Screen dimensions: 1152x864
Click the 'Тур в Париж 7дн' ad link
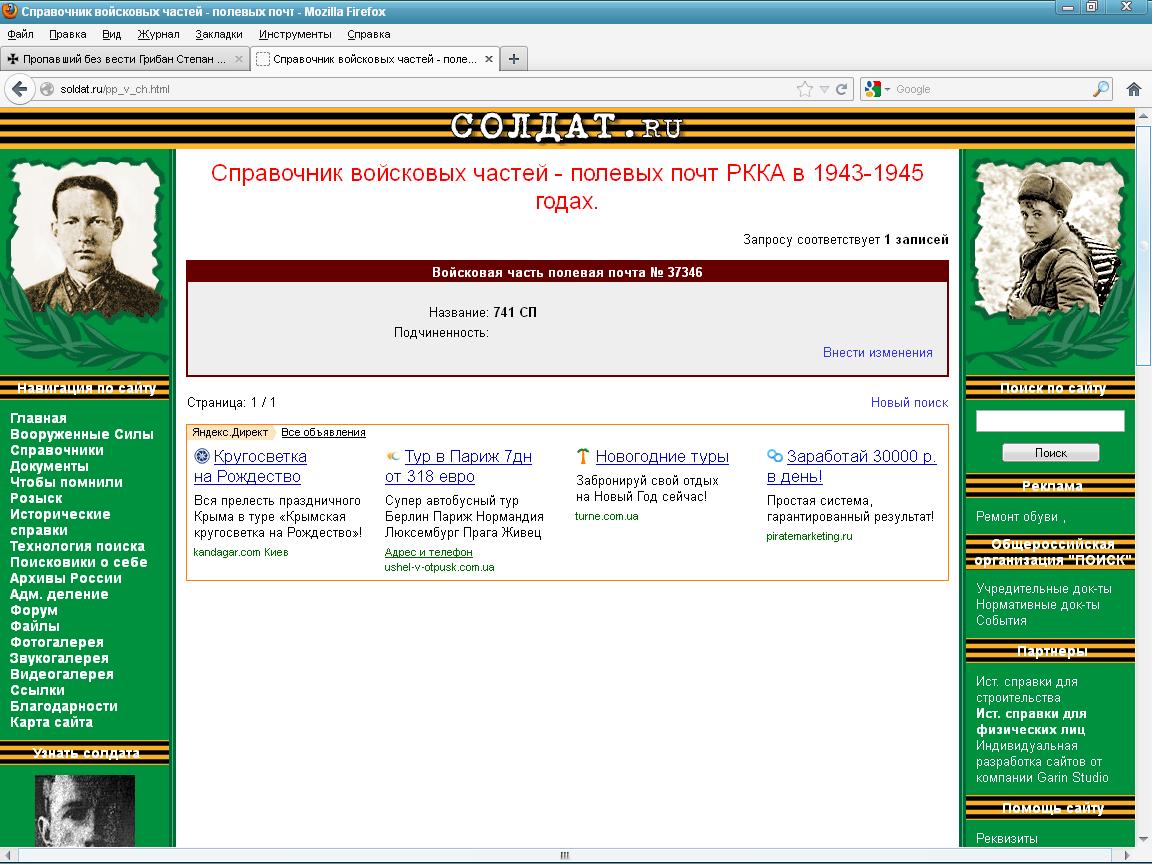pyautogui.click(x=467, y=457)
